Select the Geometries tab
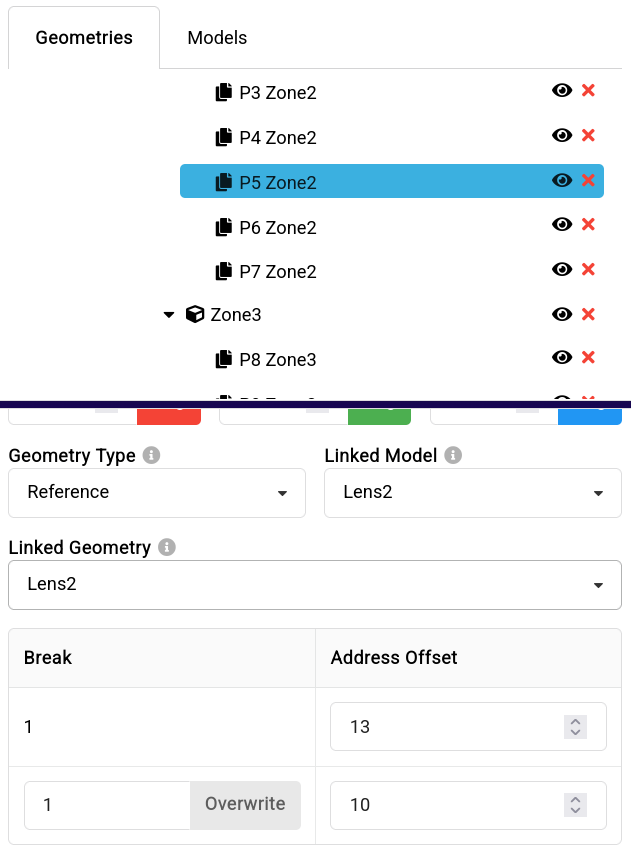This screenshot has height=849, width=631. coord(84,38)
